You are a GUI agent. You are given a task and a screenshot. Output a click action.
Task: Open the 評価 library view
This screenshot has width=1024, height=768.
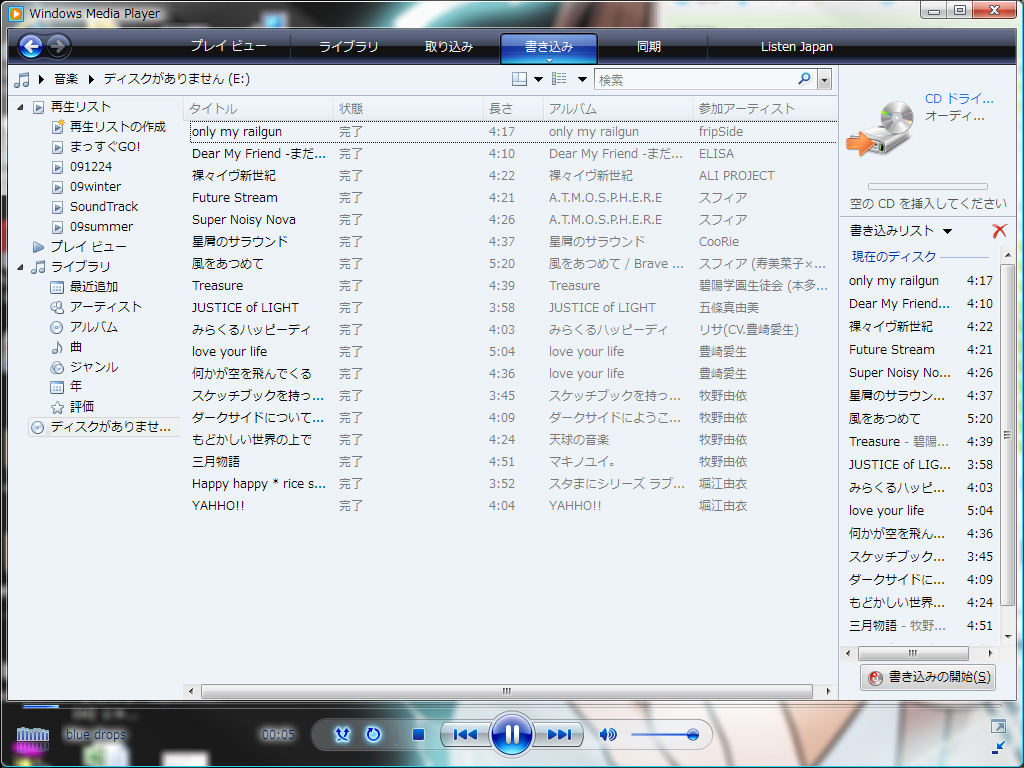[x=82, y=407]
